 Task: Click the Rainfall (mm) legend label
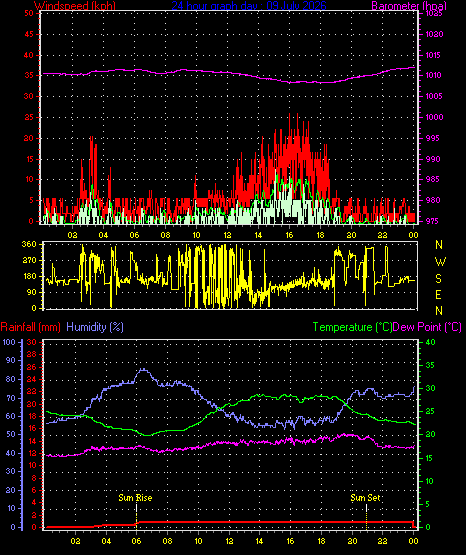[30, 327]
